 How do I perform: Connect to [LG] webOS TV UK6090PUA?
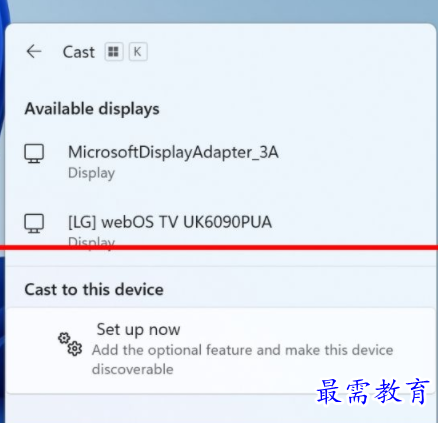click(220, 228)
